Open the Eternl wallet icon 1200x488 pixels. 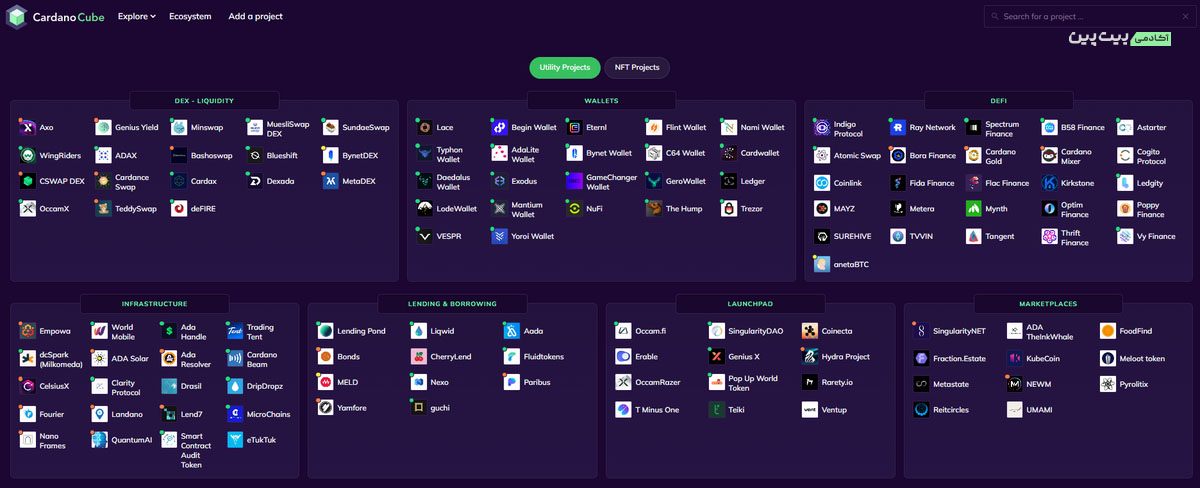tap(574, 128)
